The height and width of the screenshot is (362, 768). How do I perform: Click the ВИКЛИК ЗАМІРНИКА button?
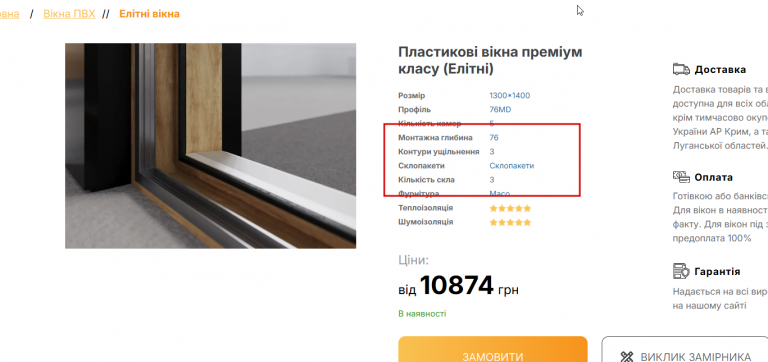(685, 349)
